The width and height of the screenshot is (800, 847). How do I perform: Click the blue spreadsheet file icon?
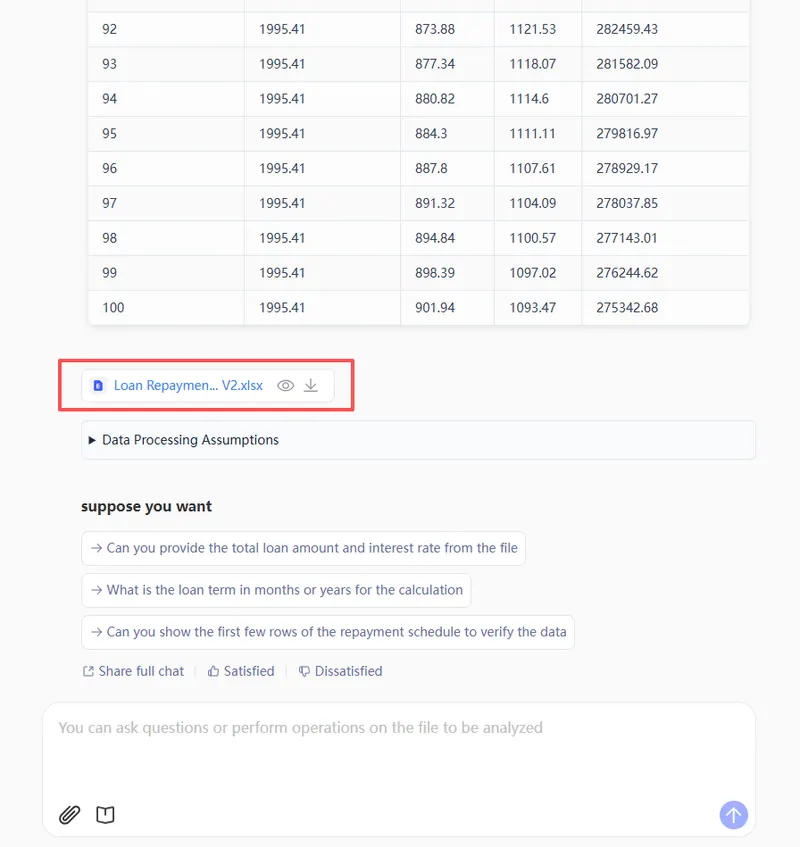(x=98, y=385)
